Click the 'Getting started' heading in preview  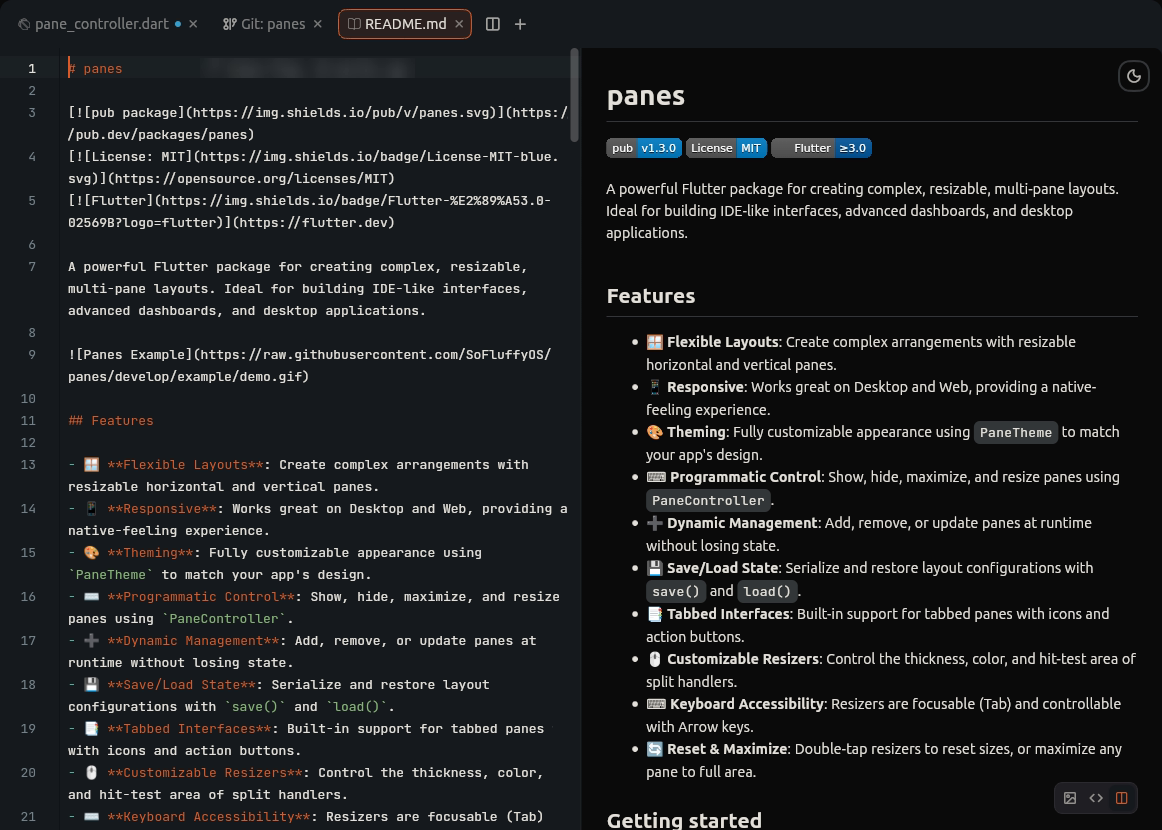click(x=684, y=820)
